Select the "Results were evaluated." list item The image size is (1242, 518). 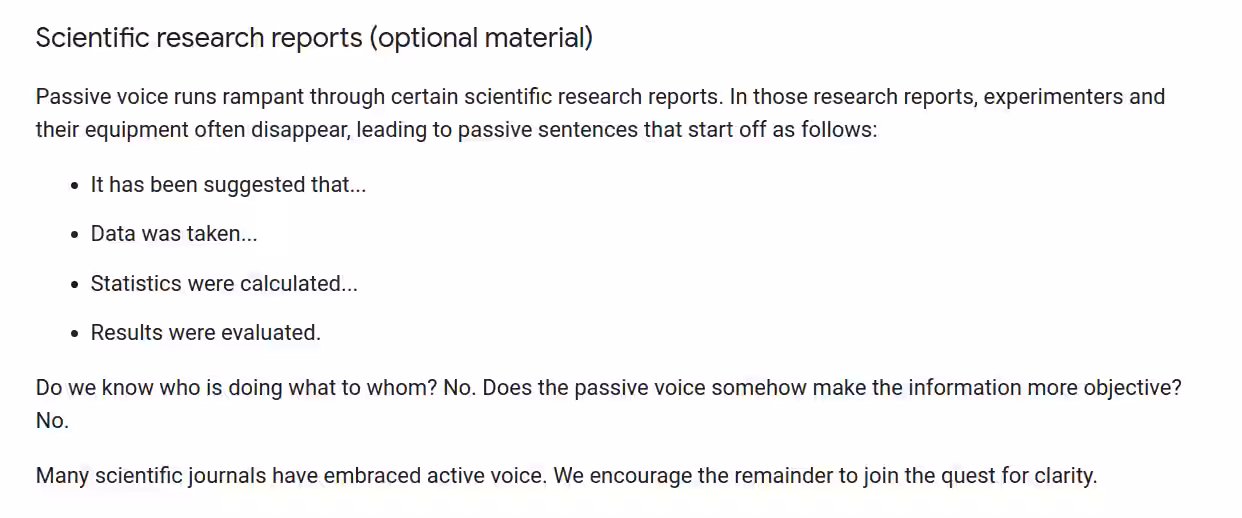click(x=206, y=333)
